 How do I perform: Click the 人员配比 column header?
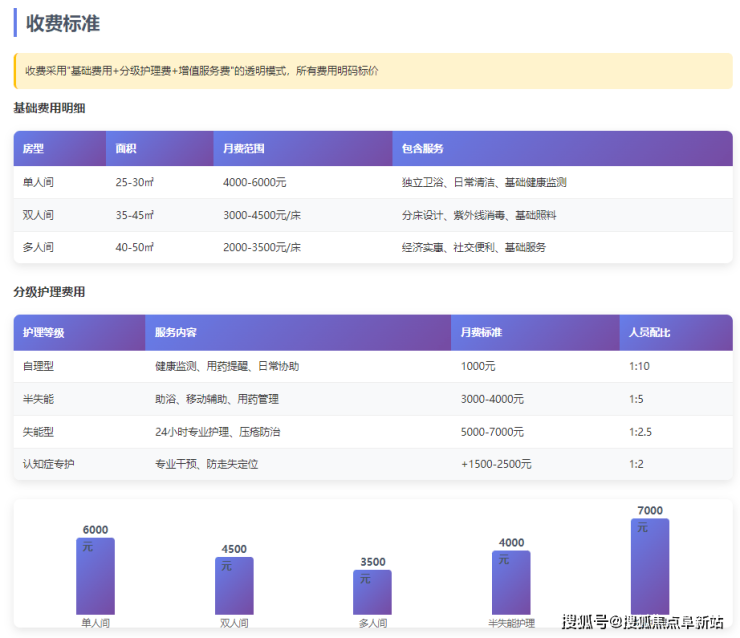click(x=649, y=332)
